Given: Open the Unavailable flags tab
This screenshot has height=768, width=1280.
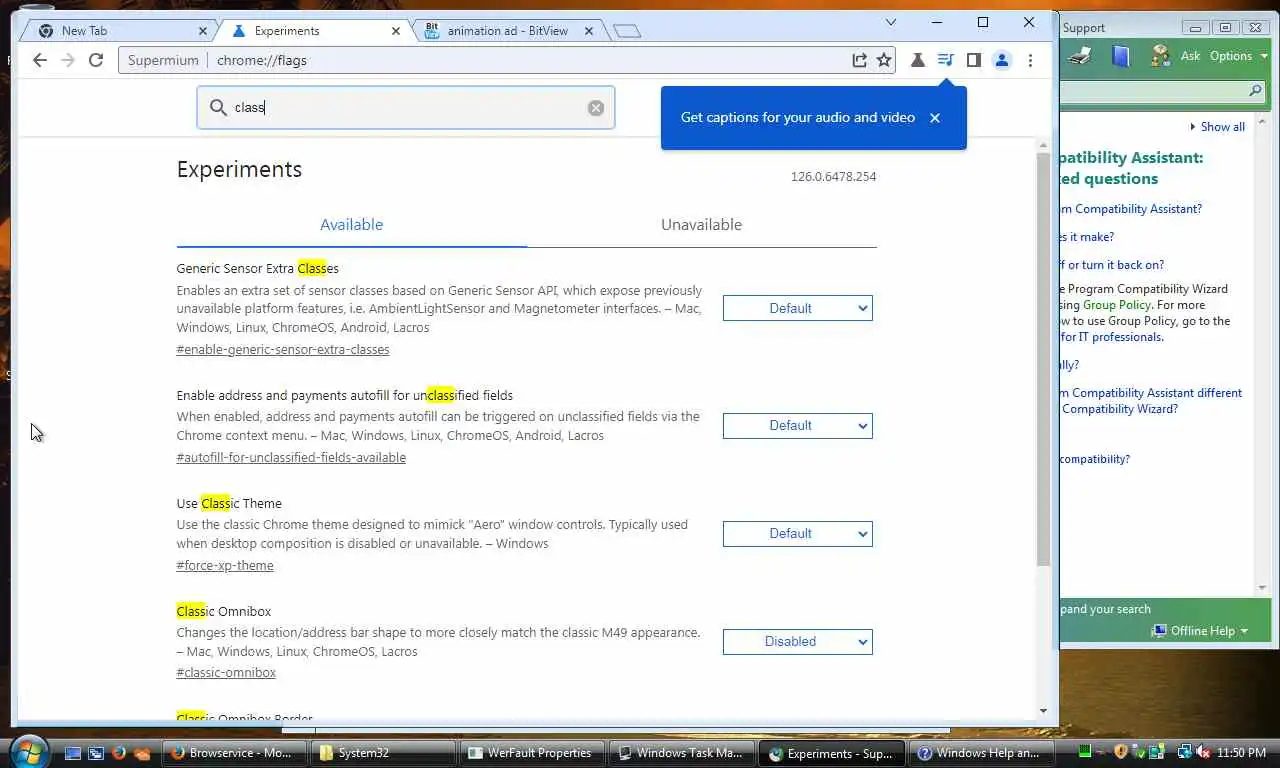Looking at the screenshot, I should [701, 225].
